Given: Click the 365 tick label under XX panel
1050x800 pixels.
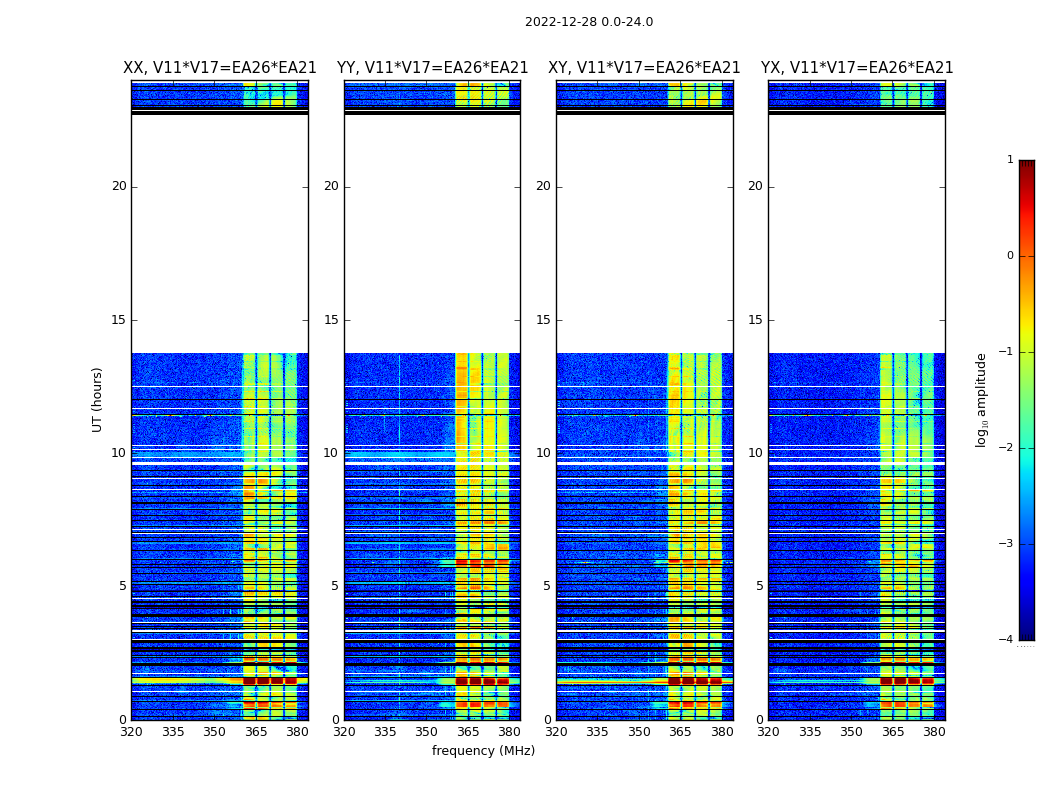Looking at the screenshot, I should point(256,732).
